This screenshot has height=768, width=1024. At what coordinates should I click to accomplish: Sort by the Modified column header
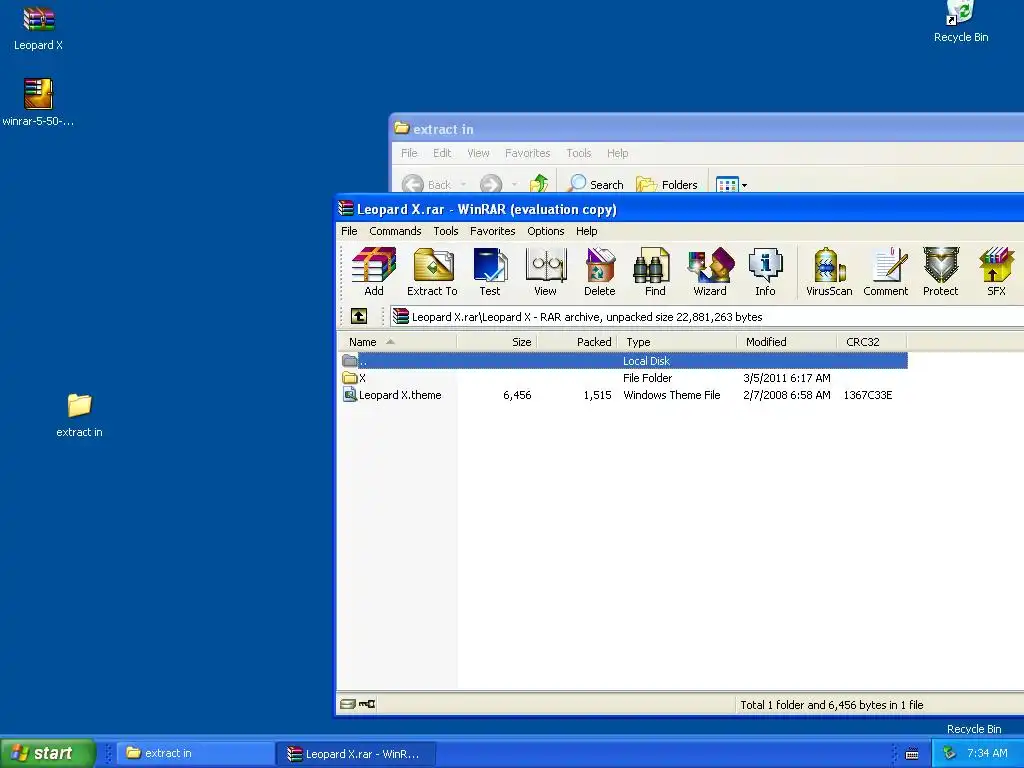point(786,342)
